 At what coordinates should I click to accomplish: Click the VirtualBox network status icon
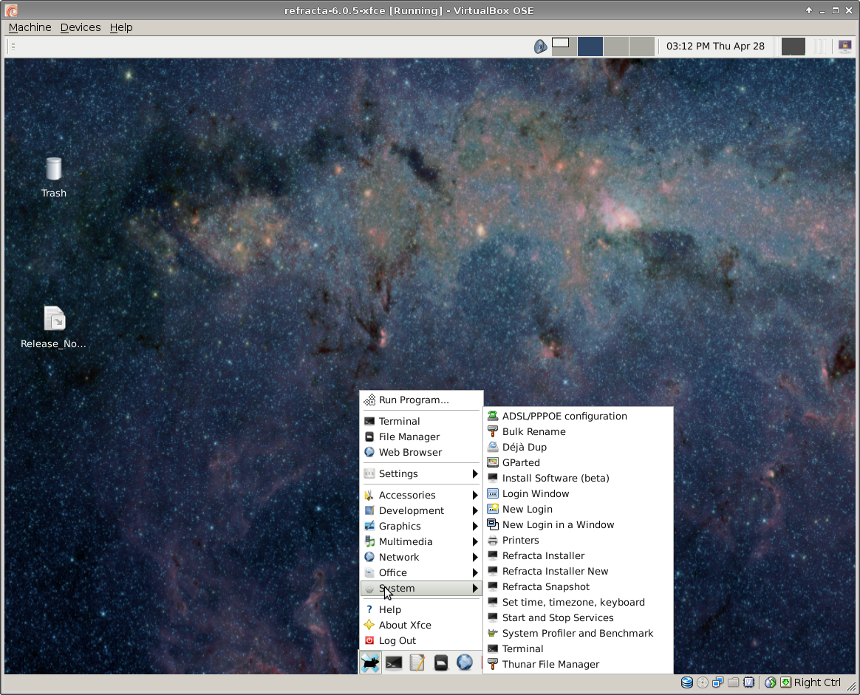[x=718, y=683]
